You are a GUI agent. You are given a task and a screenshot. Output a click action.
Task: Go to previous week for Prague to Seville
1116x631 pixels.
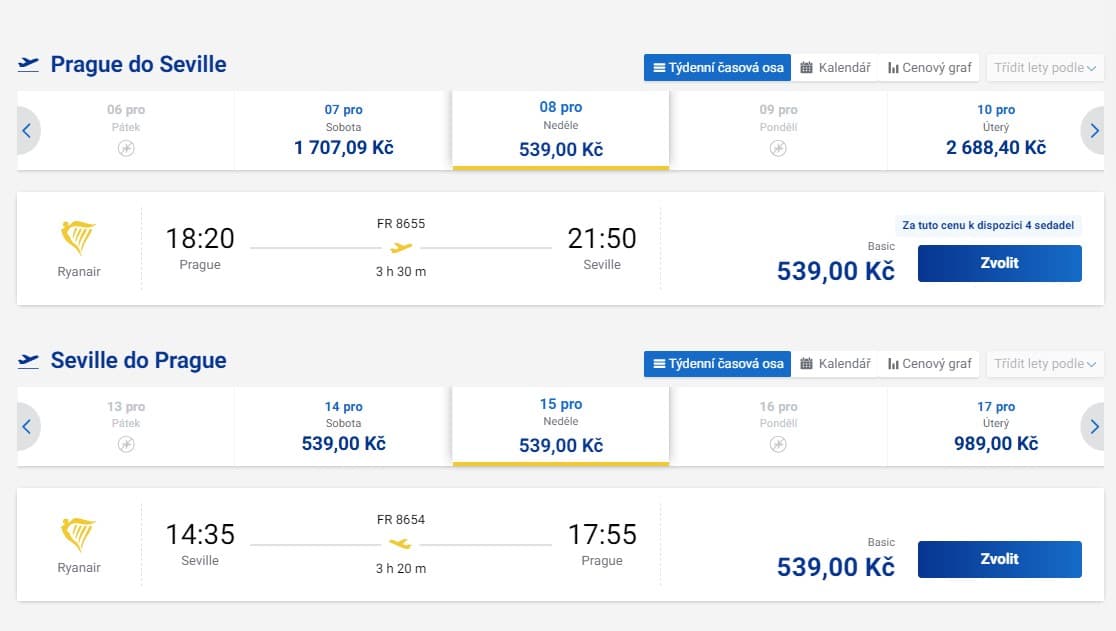click(27, 130)
